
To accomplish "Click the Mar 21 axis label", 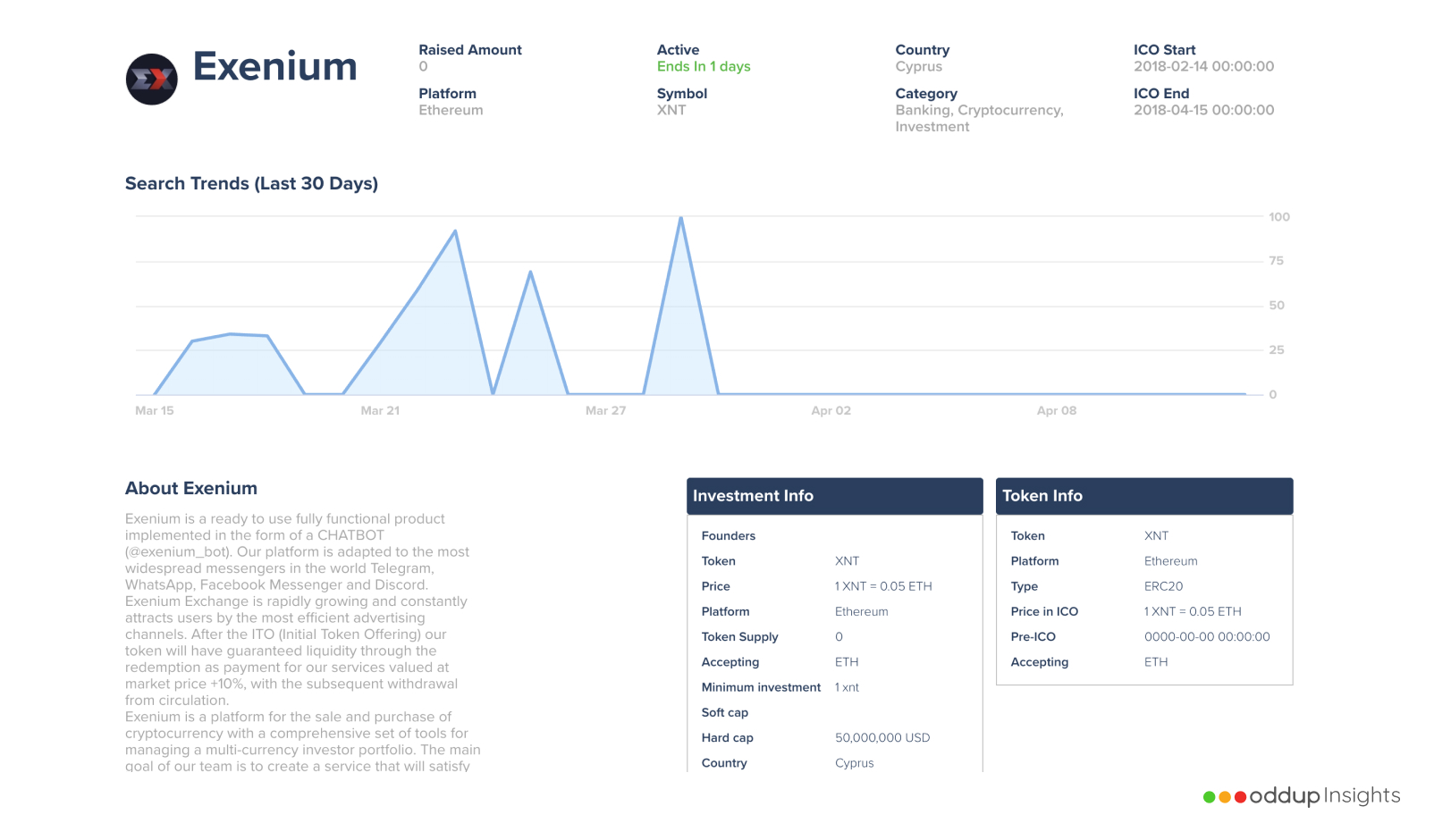I will click(x=380, y=411).
